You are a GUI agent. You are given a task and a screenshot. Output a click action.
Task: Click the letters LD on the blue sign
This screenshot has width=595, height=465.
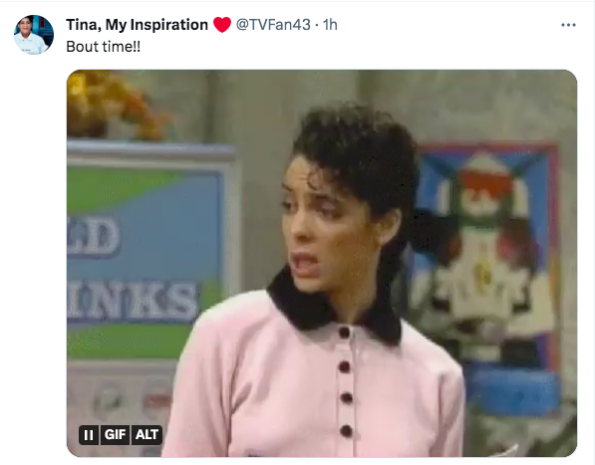point(94,237)
